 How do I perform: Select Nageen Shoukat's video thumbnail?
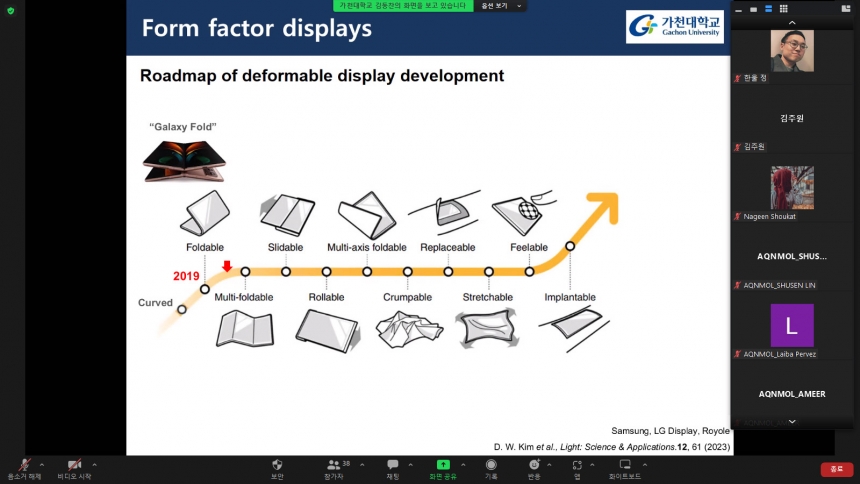pos(792,188)
